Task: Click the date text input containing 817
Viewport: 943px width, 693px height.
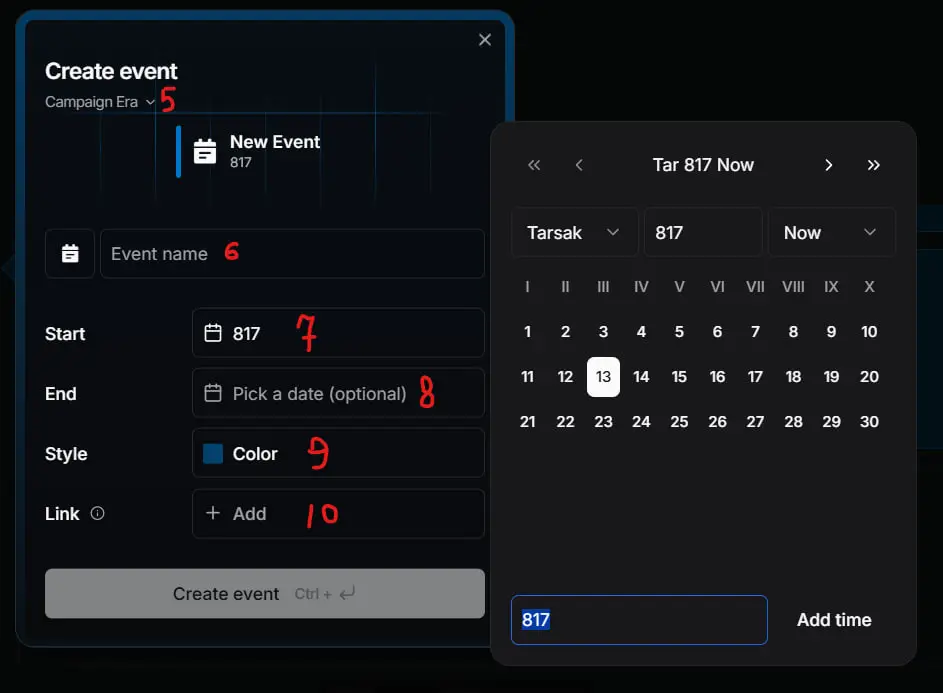Action: click(x=639, y=620)
